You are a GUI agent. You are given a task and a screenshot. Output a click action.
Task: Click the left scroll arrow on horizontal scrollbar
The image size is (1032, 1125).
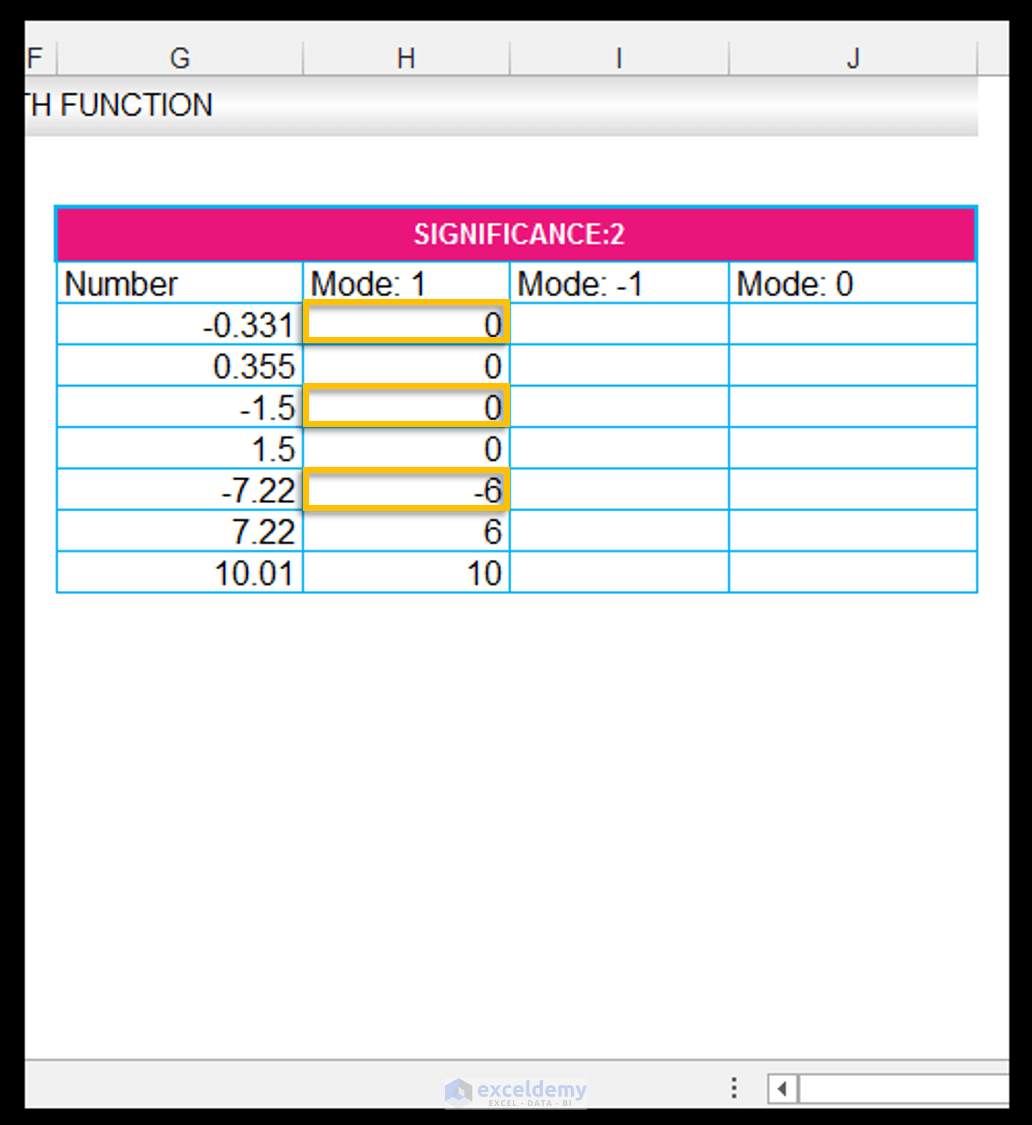(781, 1089)
